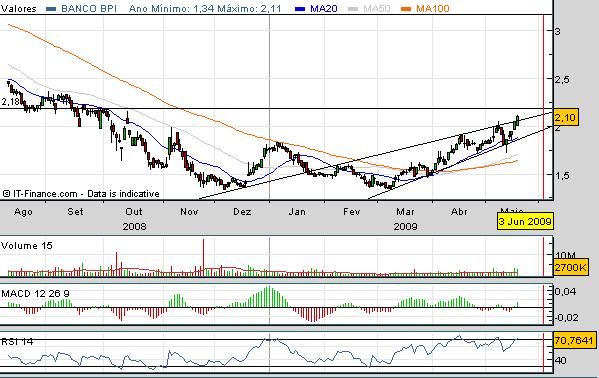Click the Dez month label on time axis
This screenshot has height=378, width=599.
tap(242, 211)
